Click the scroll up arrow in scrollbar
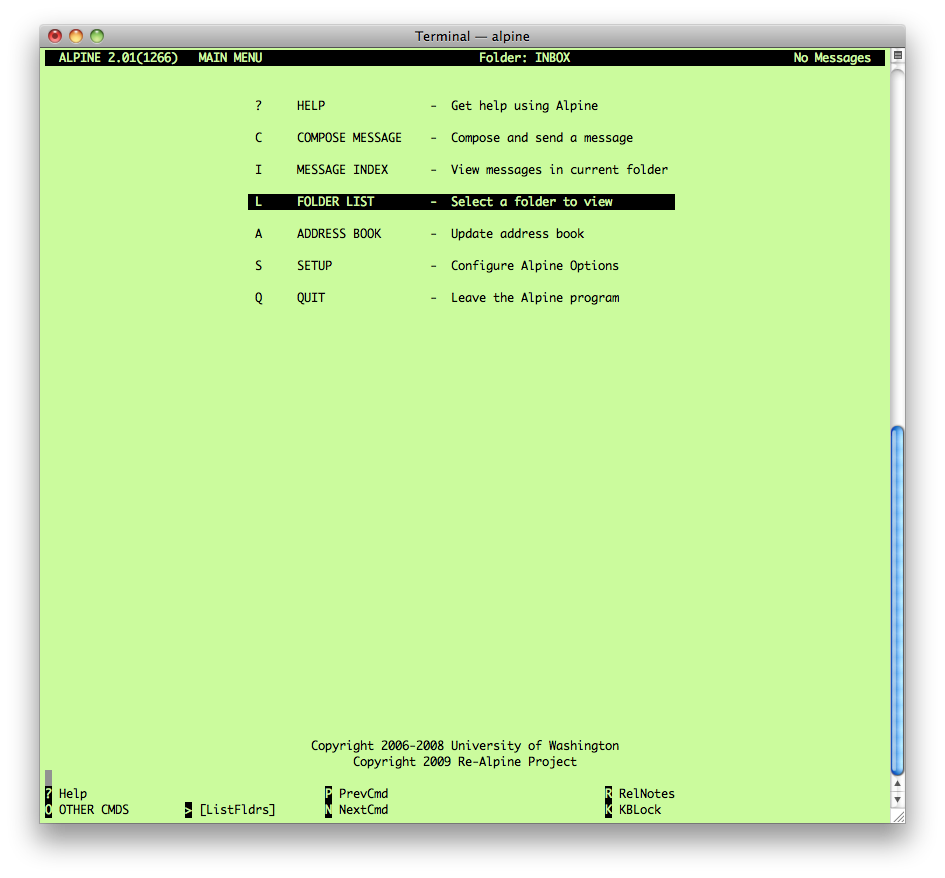This screenshot has width=945, height=878. (x=897, y=784)
